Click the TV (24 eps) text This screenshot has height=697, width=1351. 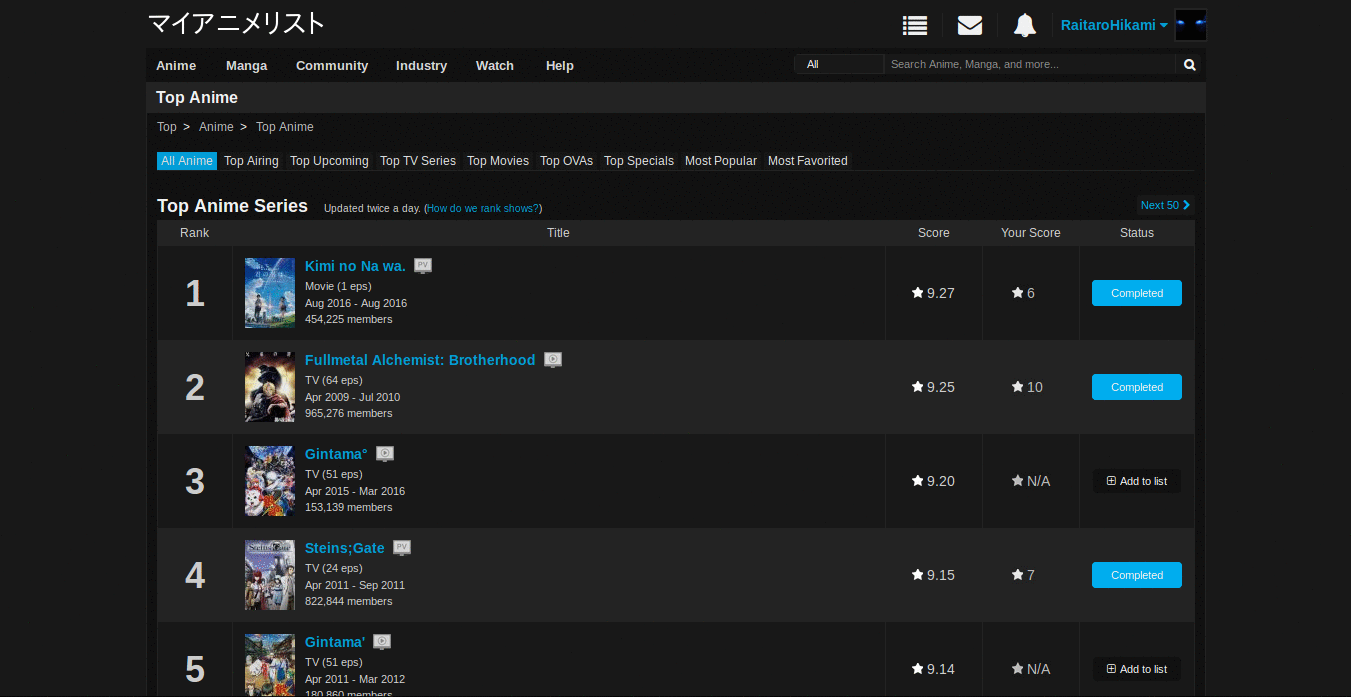[334, 568]
